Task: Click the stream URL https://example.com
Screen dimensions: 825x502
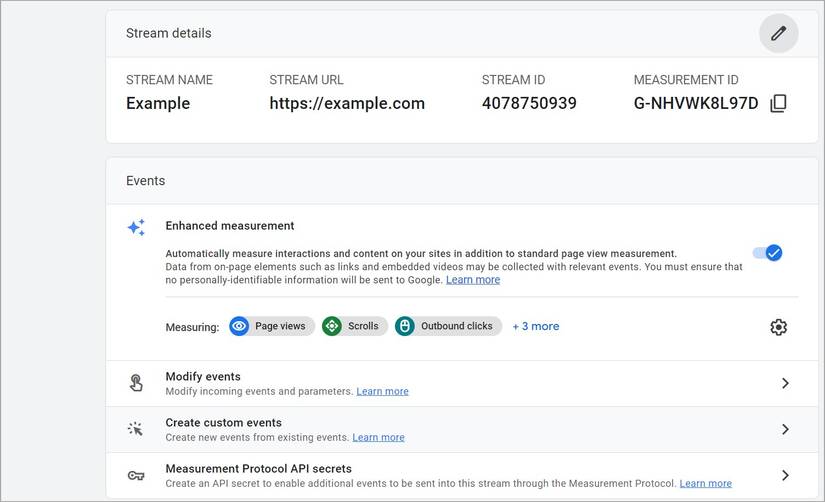Action: tap(347, 103)
